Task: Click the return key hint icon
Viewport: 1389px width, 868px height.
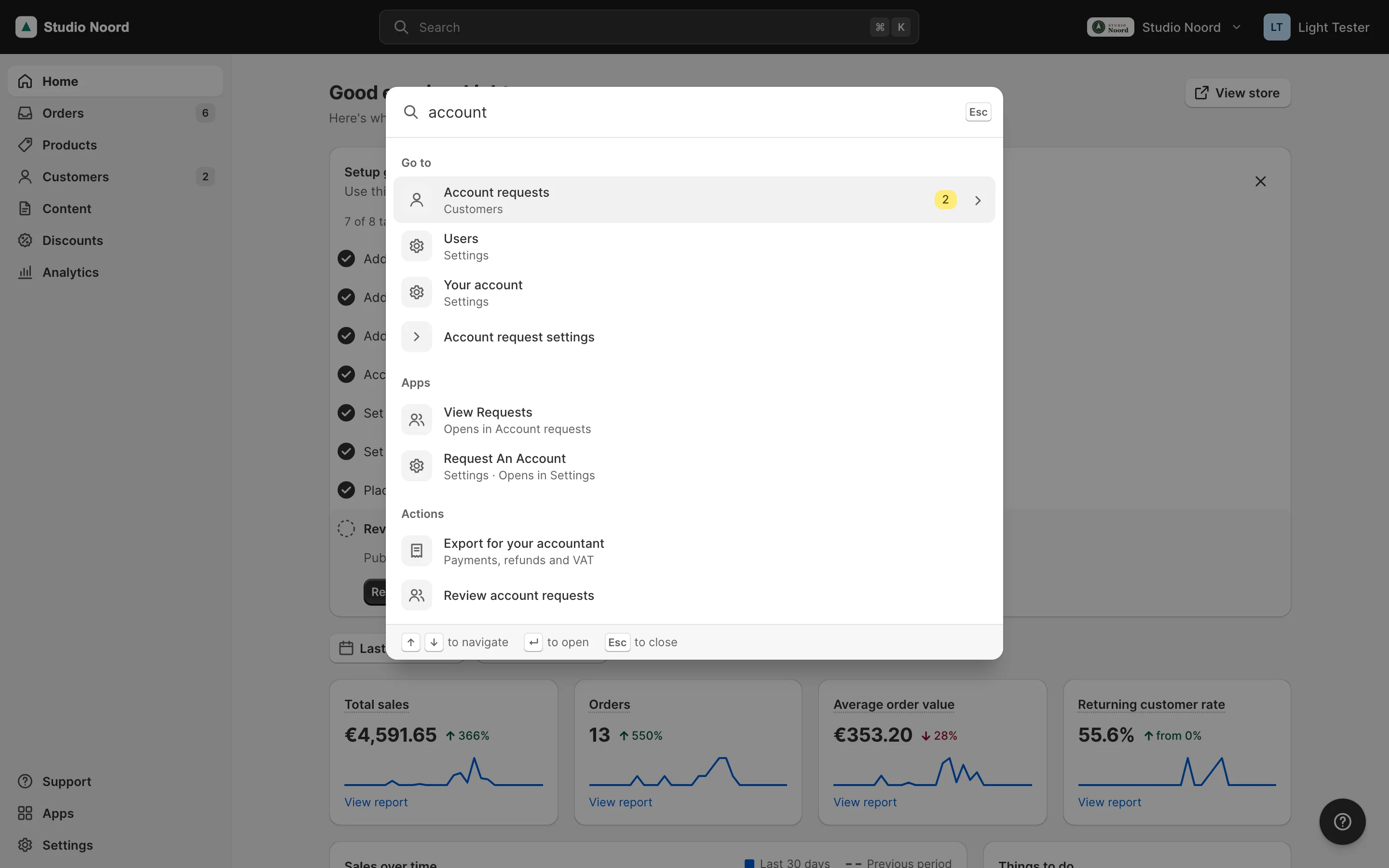Action: coord(533,642)
